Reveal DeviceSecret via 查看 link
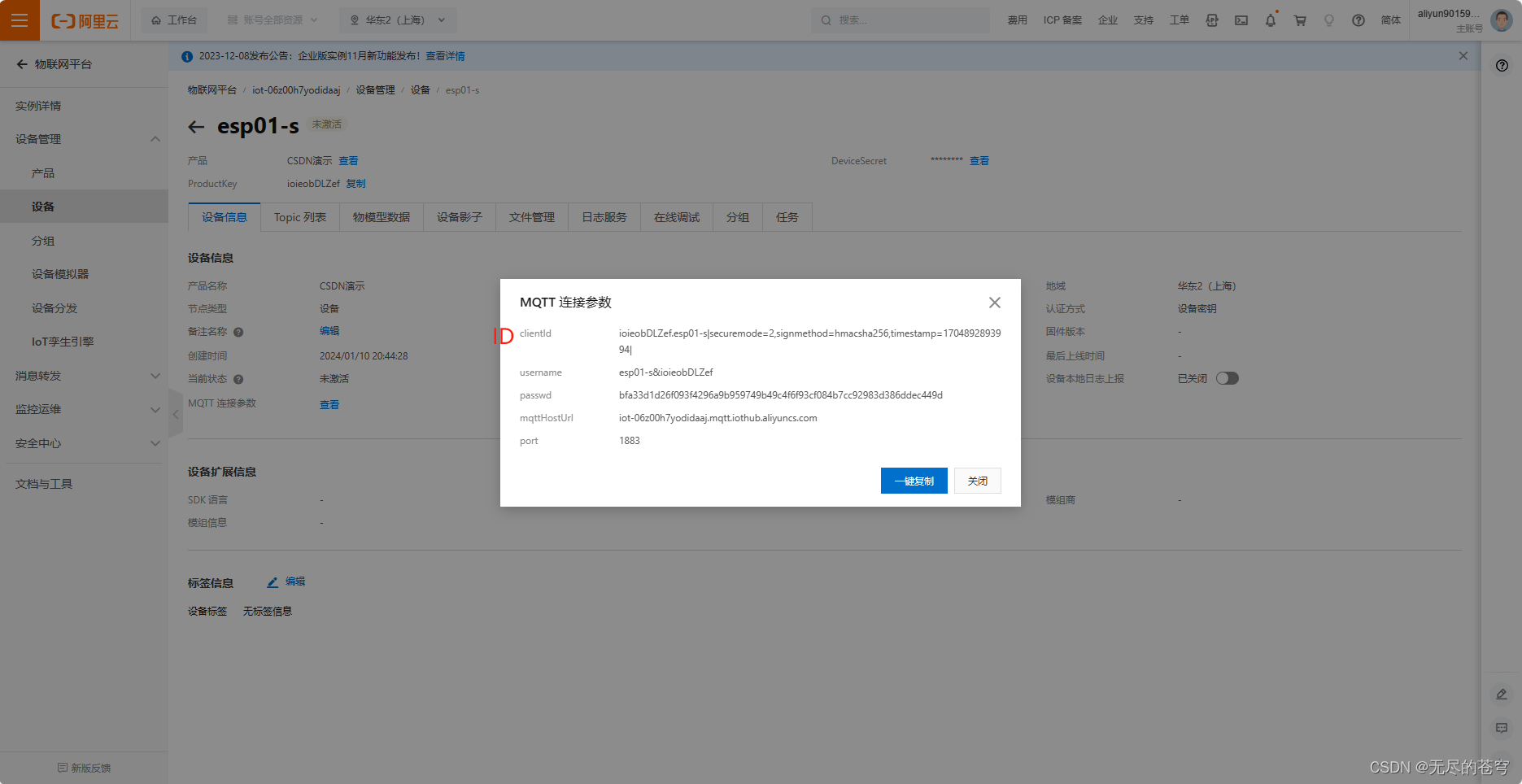Viewport: 1522px width, 784px height. 979,161
